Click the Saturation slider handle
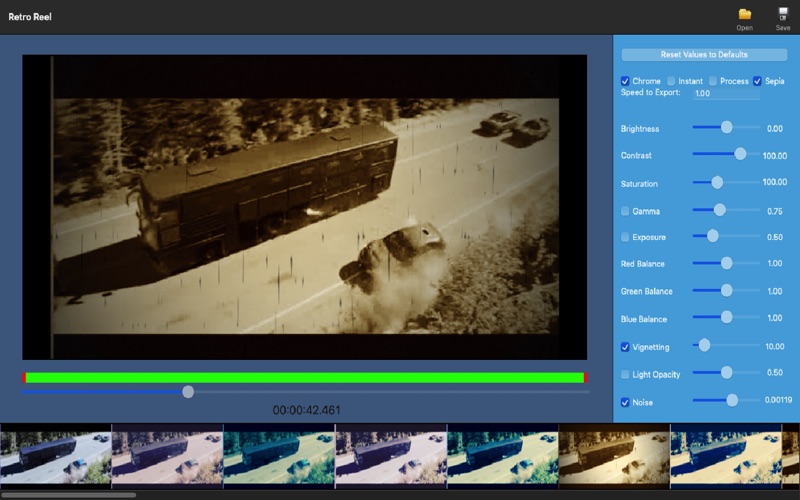This screenshot has width=800, height=500. coord(717,182)
